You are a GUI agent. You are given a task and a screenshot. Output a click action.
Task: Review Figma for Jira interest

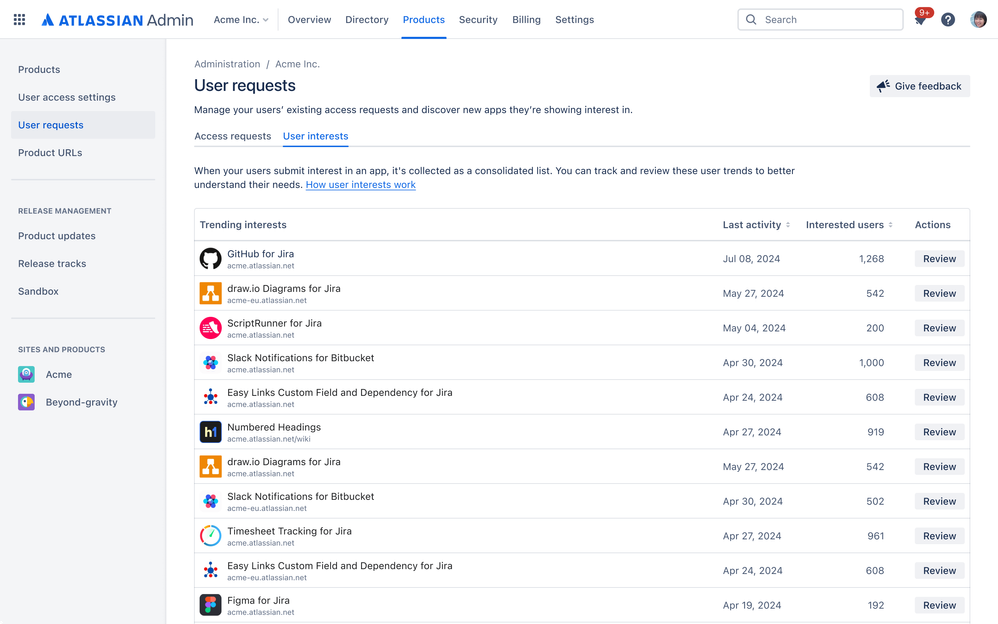pyautogui.click(x=939, y=605)
